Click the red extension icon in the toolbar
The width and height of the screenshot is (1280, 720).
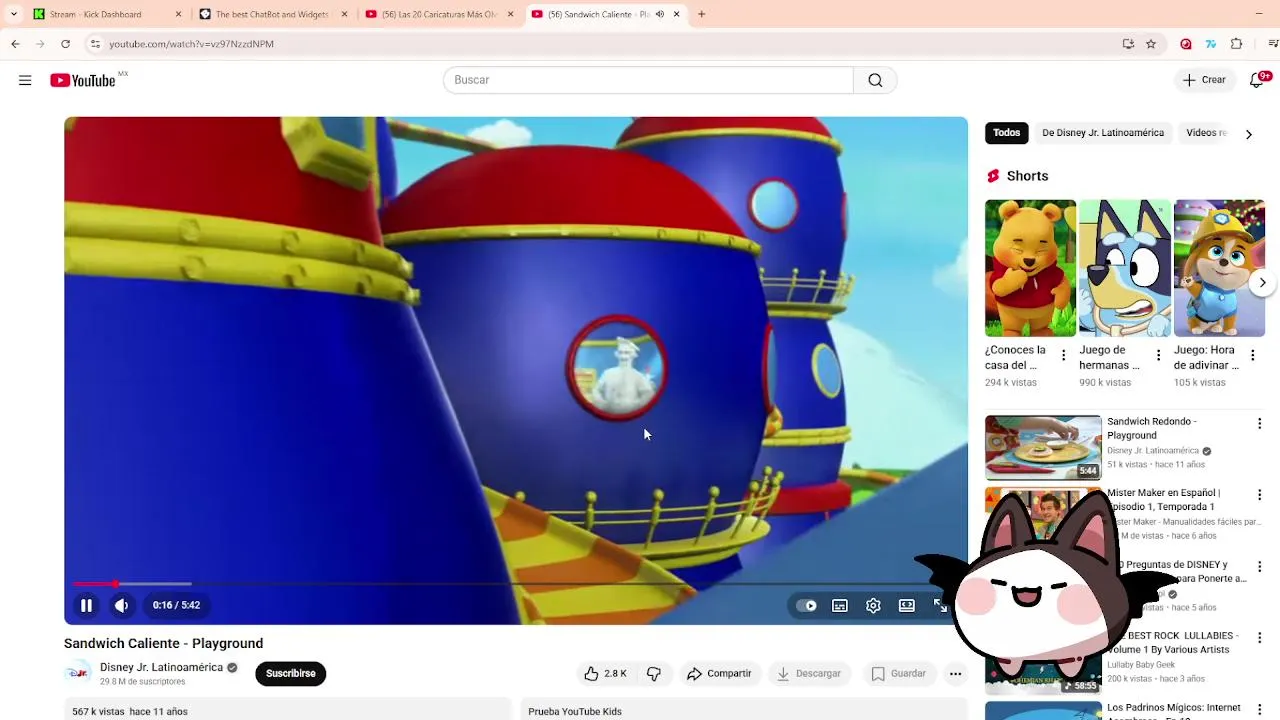click(x=1186, y=44)
